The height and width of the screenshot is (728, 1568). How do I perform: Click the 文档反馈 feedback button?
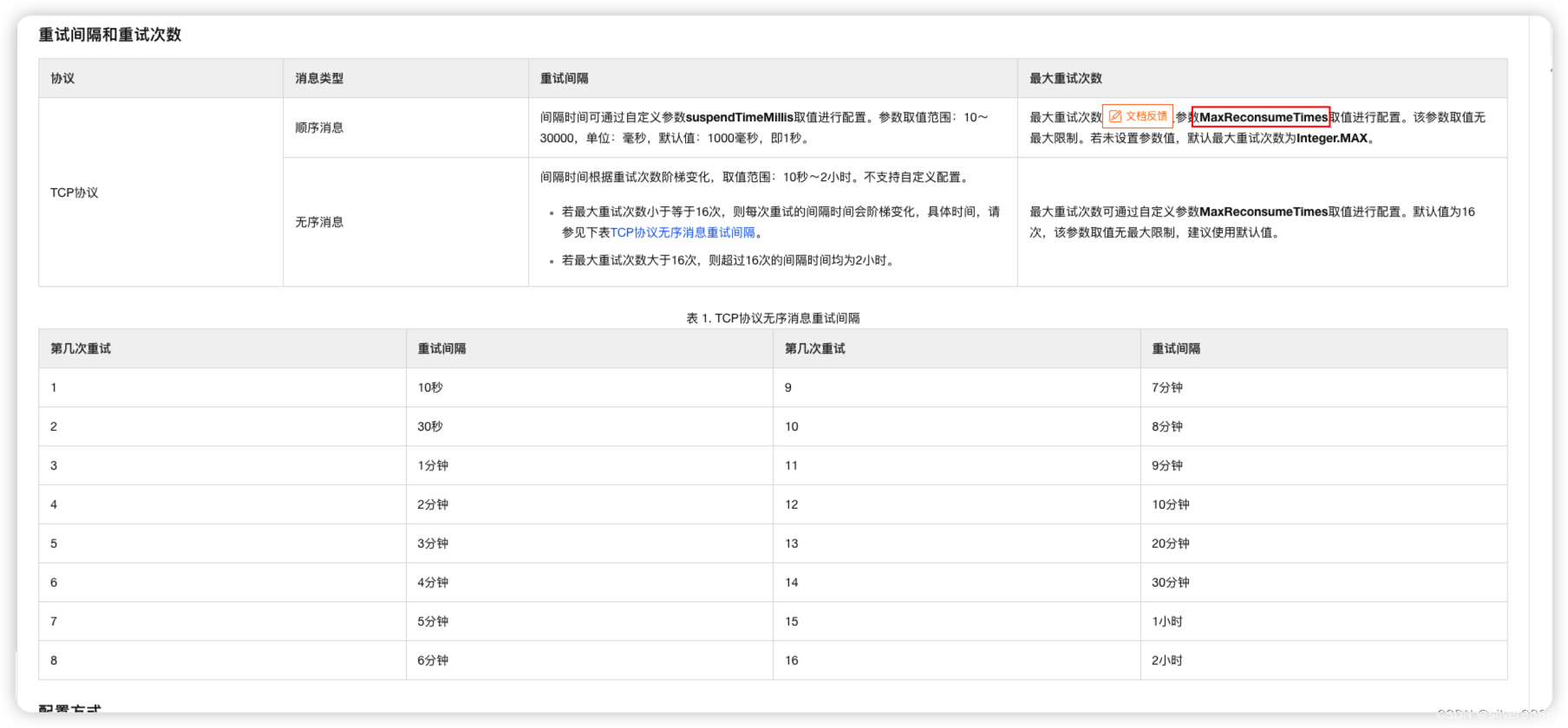tap(1138, 116)
